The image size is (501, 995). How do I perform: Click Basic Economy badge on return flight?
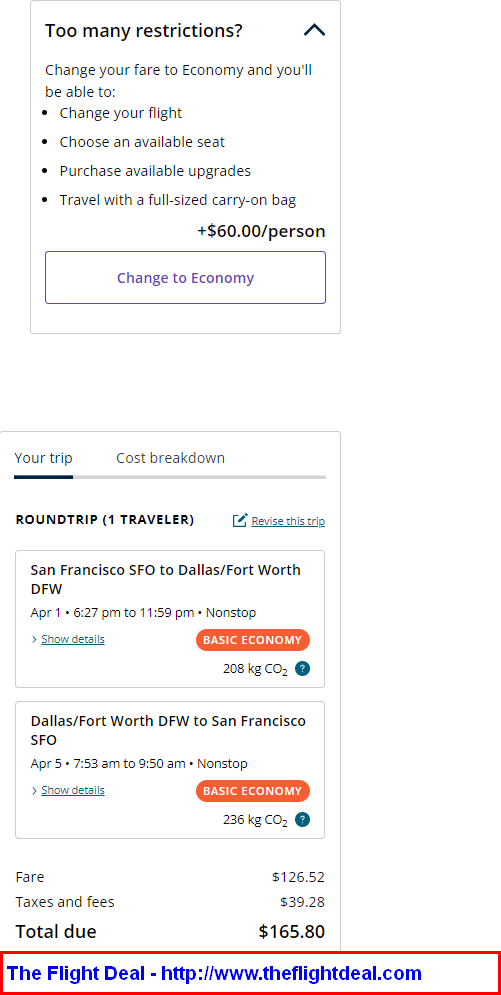[x=252, y=791]
